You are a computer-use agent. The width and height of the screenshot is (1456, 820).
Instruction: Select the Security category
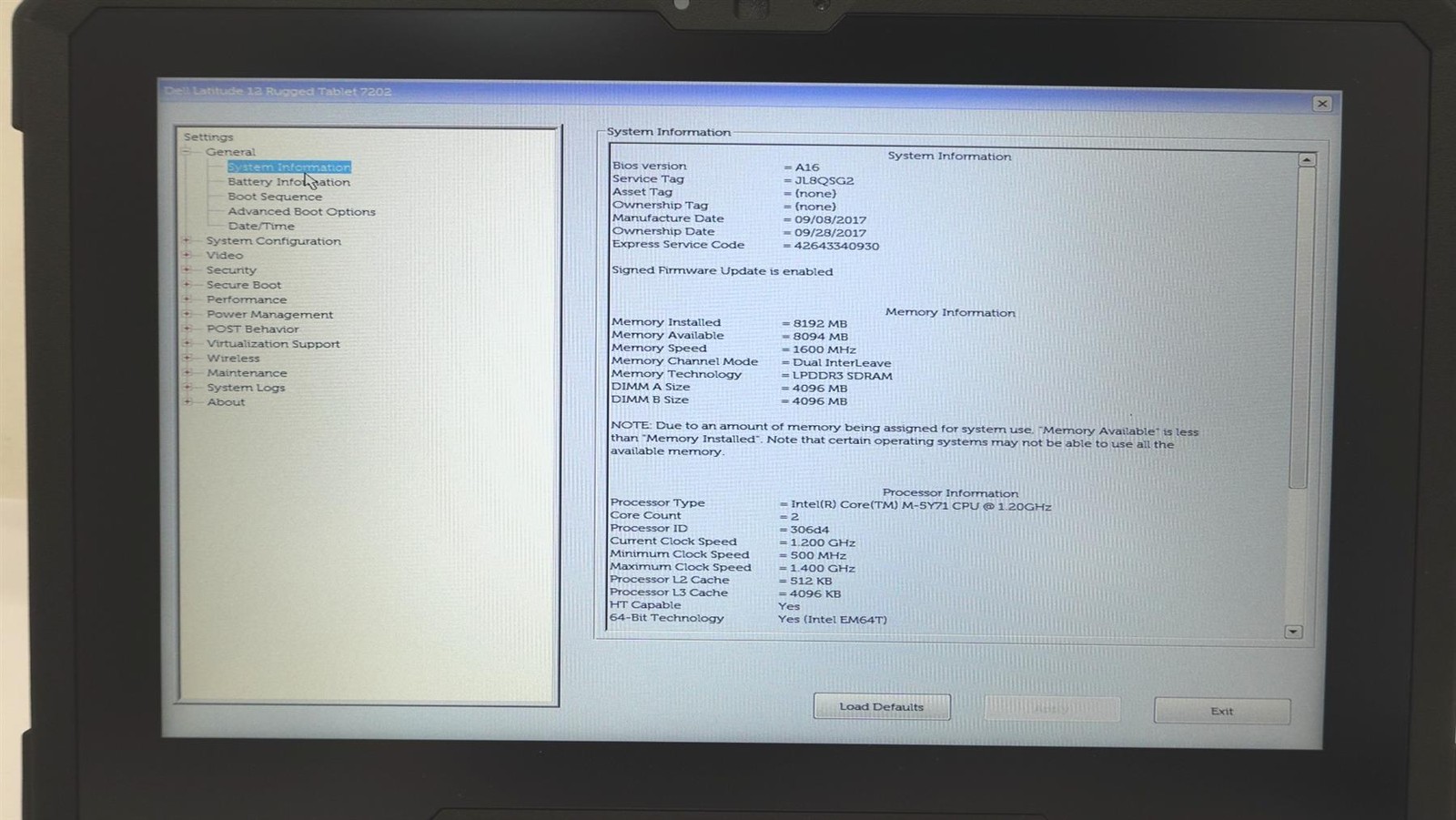(231, 270)
